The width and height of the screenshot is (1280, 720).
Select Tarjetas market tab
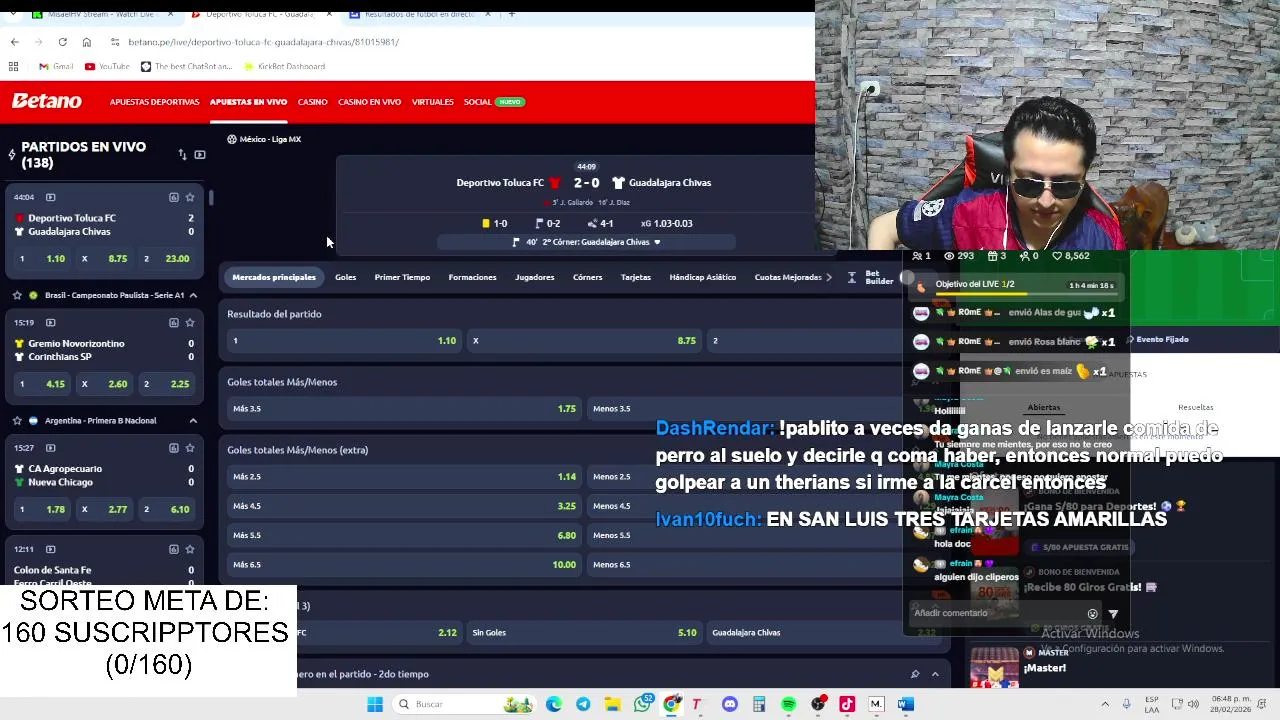click(636, 277)
